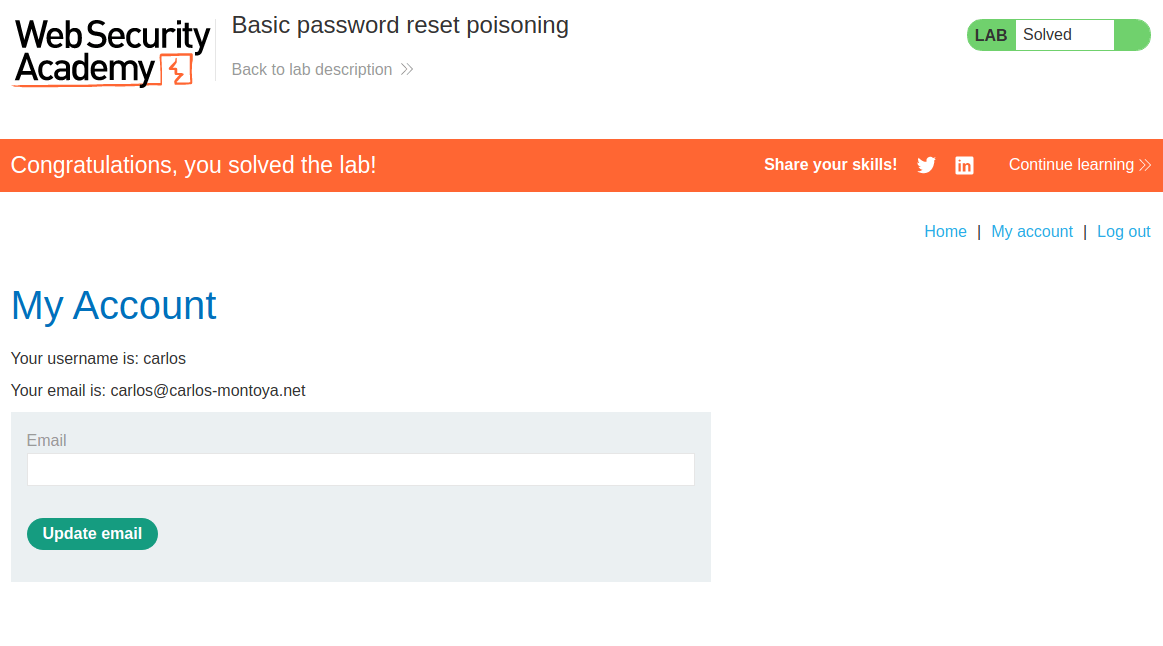
Task: Share on Twitter via bird icon
Action: [926, 165]
